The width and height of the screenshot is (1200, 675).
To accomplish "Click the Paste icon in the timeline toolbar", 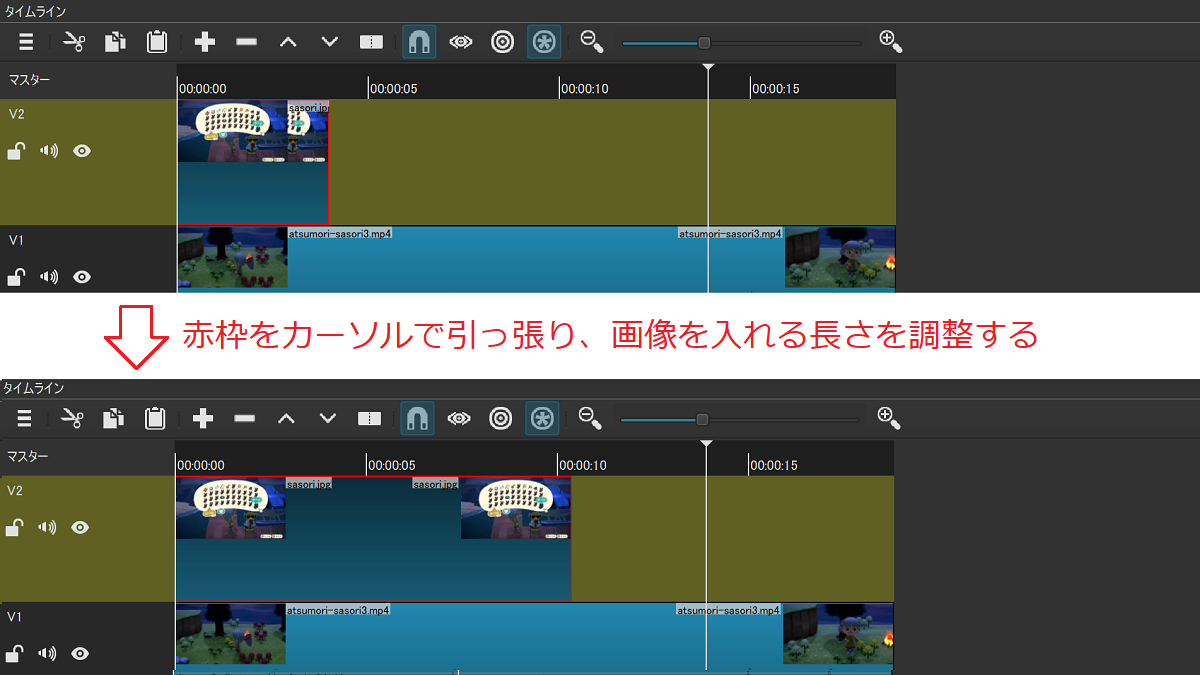I will (x=155, y=41).
